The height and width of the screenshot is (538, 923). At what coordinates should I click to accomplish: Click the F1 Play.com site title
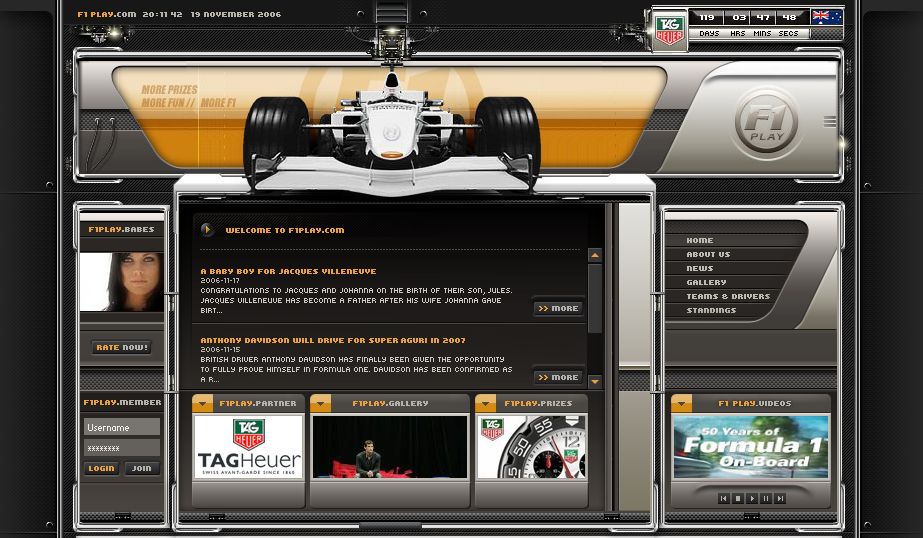coord(107,14)
